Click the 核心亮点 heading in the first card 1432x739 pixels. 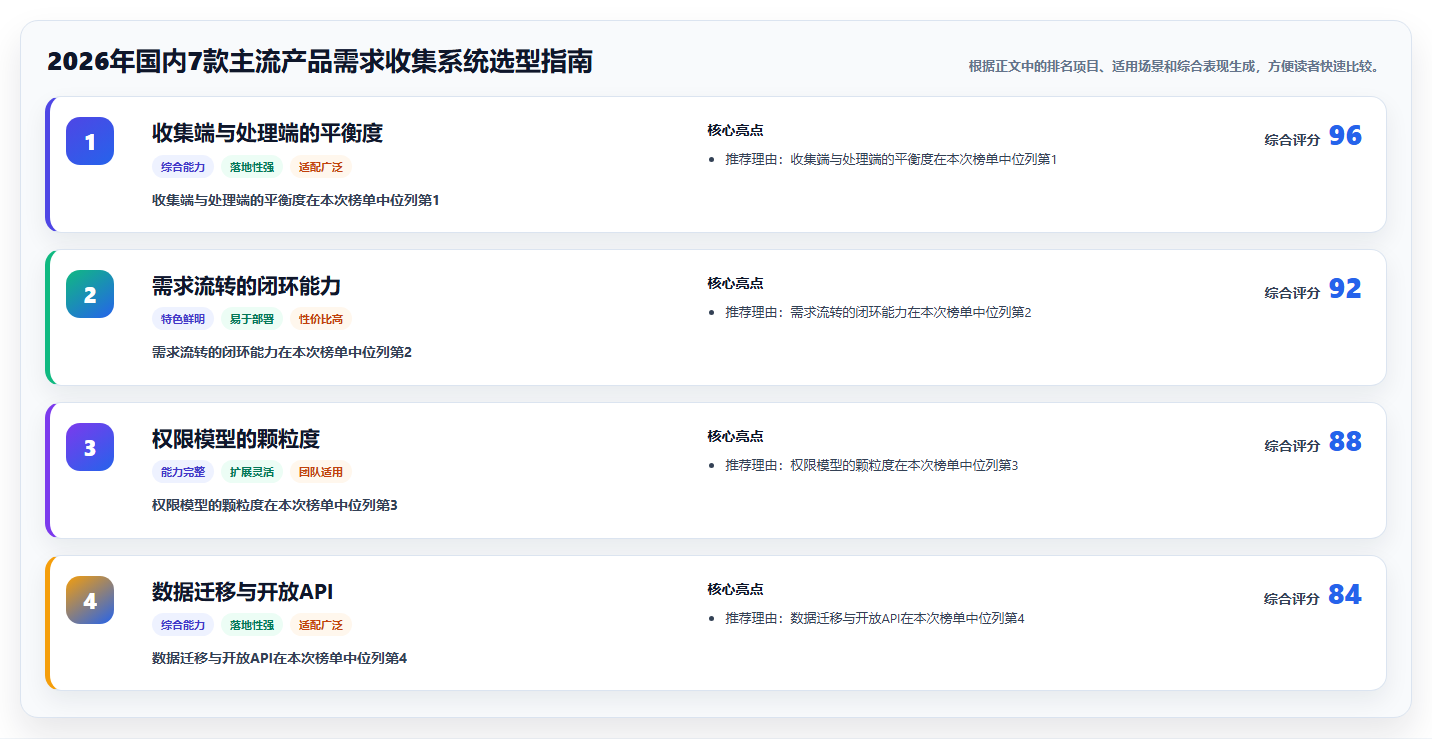click(735, 130)
